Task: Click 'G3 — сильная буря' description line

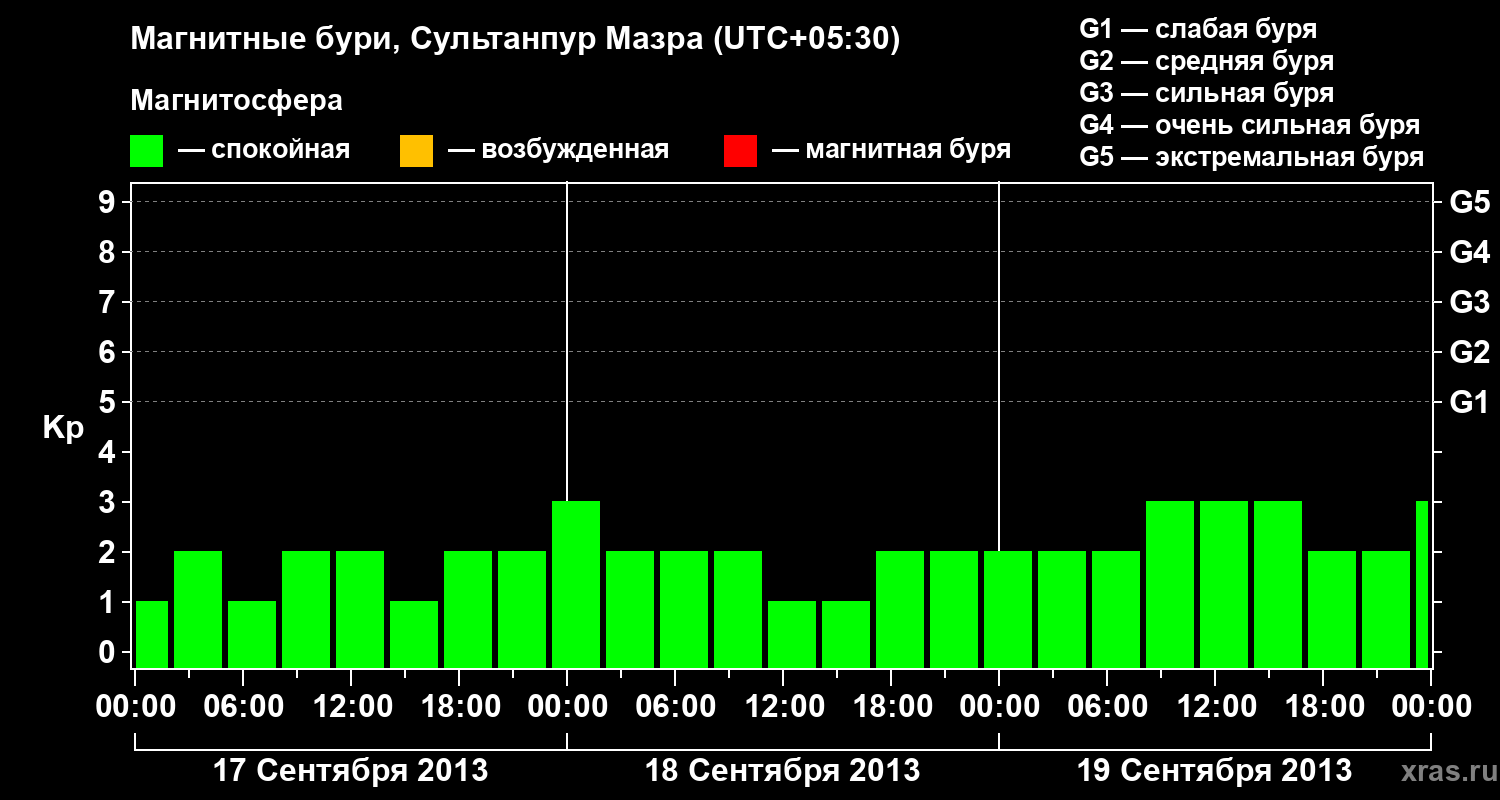Action: click(x=1206, y=93)
